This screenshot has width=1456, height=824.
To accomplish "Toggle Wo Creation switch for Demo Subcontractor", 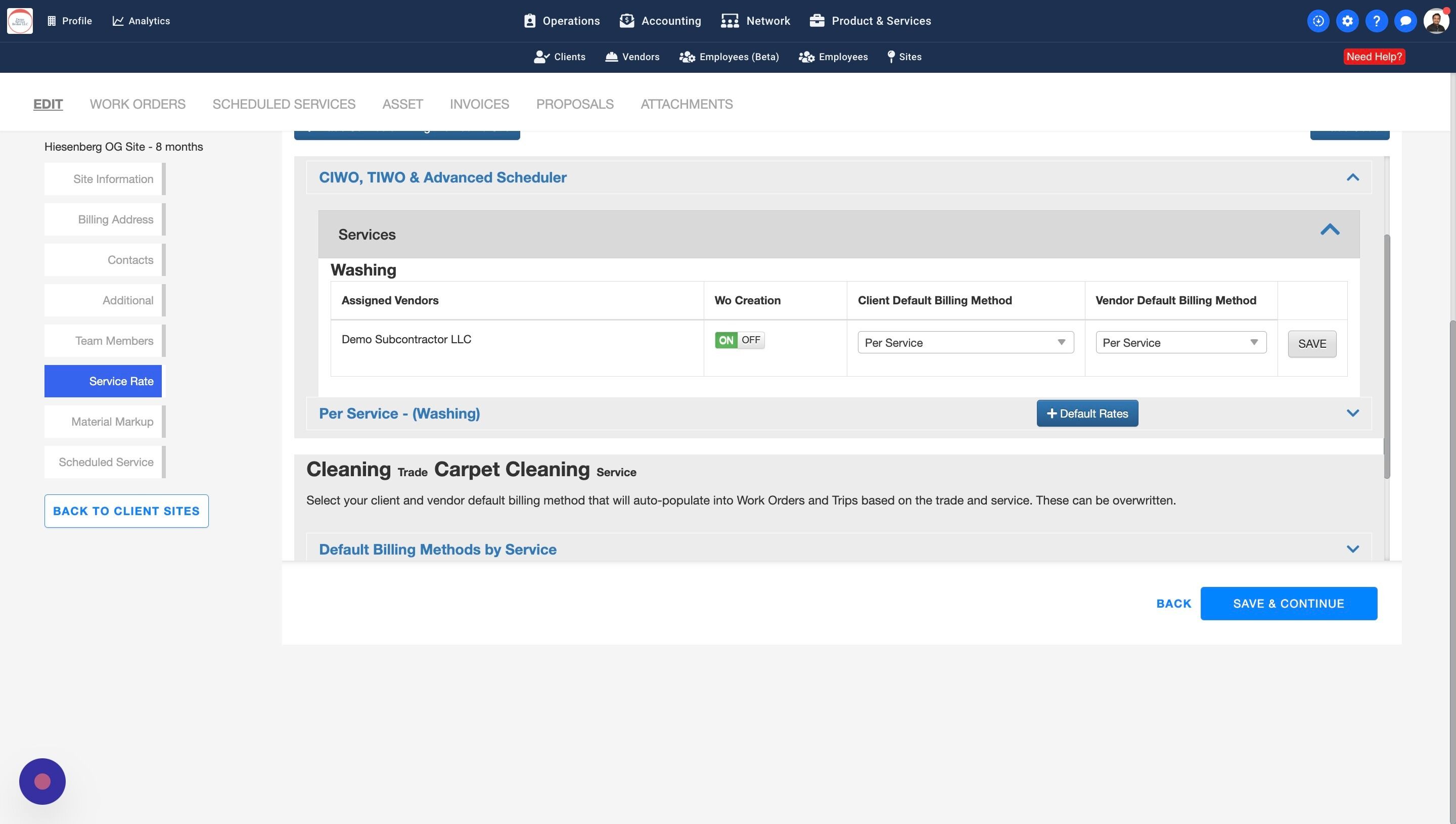I will pyautogui.click(x=739, y=340).
